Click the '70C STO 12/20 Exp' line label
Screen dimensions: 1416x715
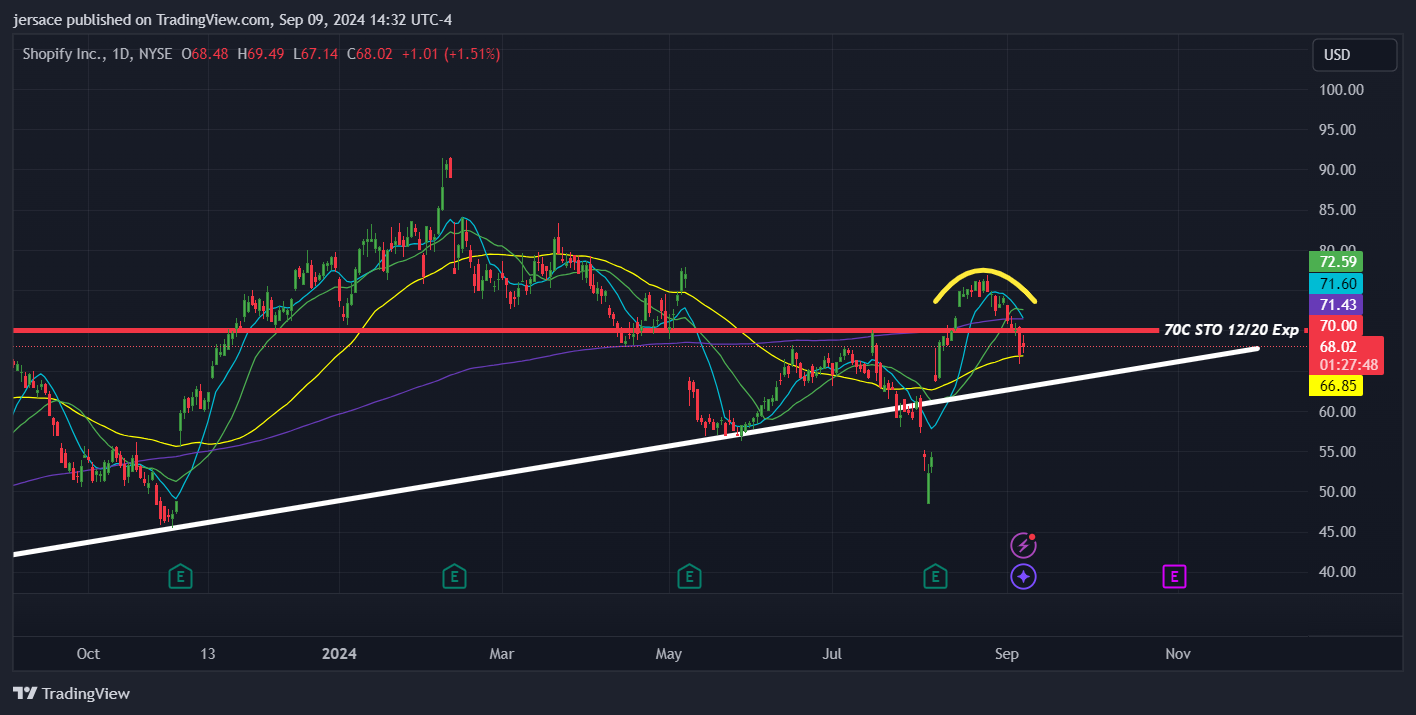(x=1231, y=329)
